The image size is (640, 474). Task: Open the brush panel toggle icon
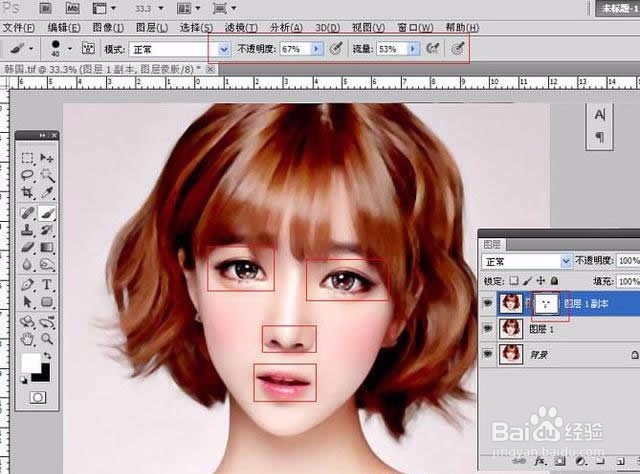tap(88, 49)
